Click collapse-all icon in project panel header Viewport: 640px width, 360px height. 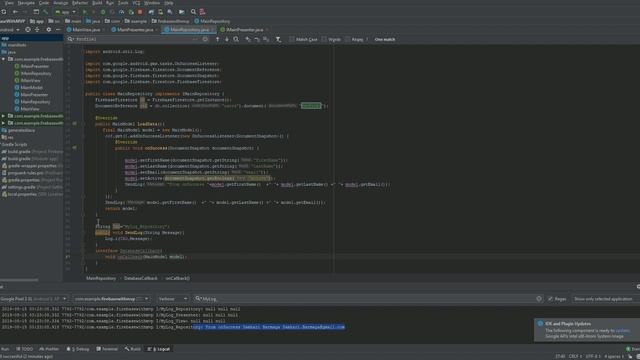(37, 29)
